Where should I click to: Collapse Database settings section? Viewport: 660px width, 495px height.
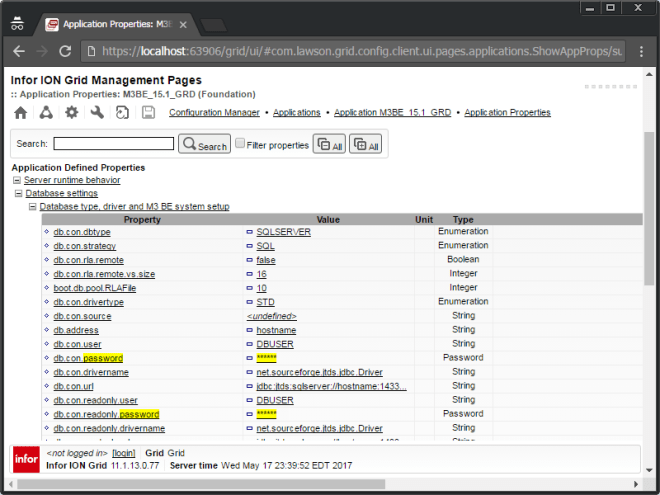tap(18, 193)
